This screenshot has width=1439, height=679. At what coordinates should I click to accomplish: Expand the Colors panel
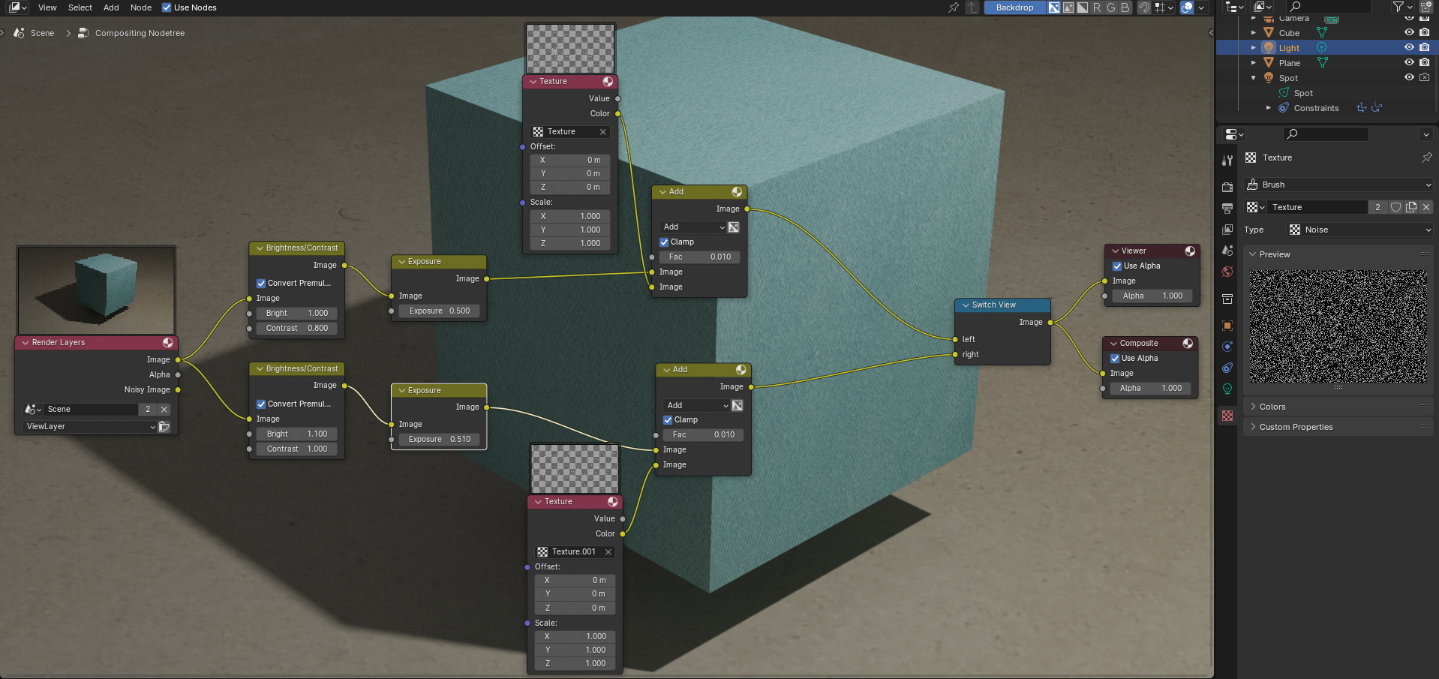pyautogui.click(x=1273, y=407)
